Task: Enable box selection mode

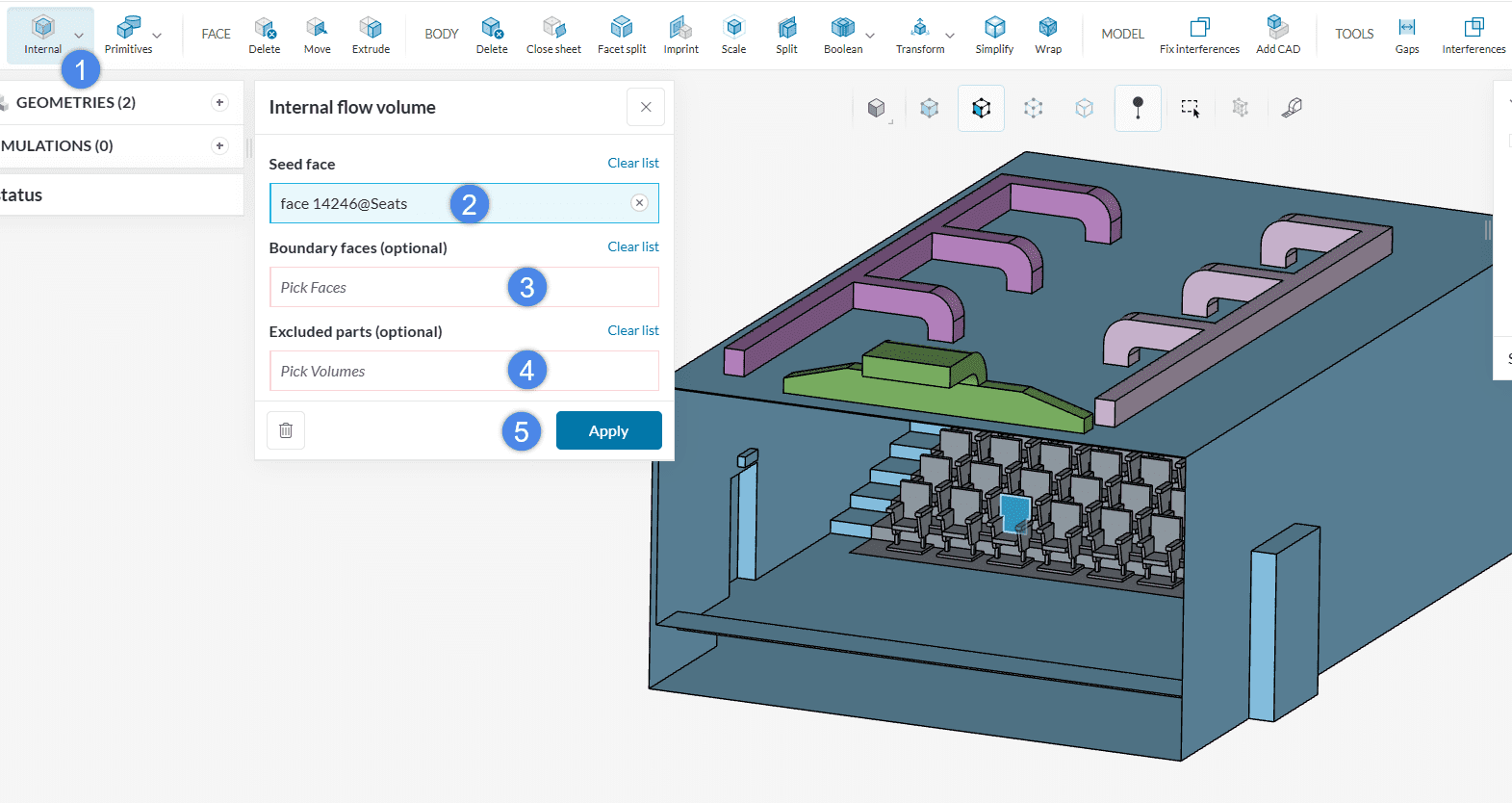Action: pos(1190,108)
